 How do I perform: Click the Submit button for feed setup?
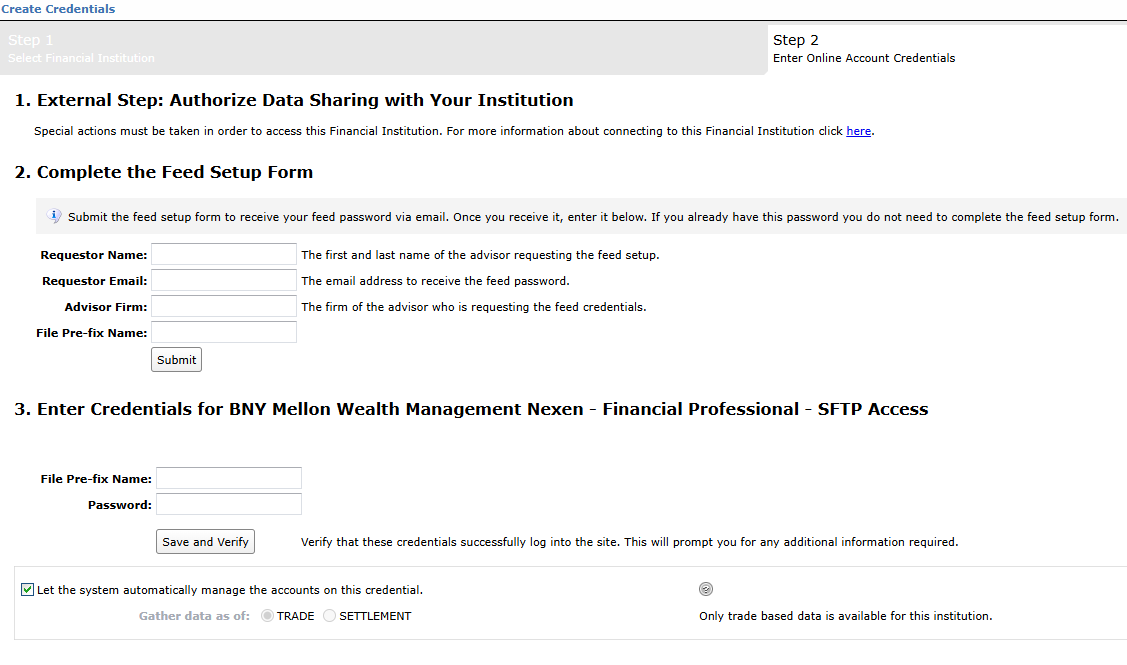pos(176,359)
